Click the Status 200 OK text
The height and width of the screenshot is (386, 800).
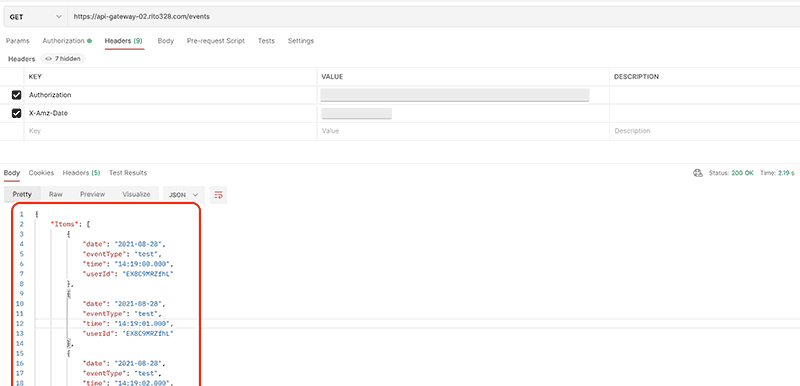pos(731,173)
